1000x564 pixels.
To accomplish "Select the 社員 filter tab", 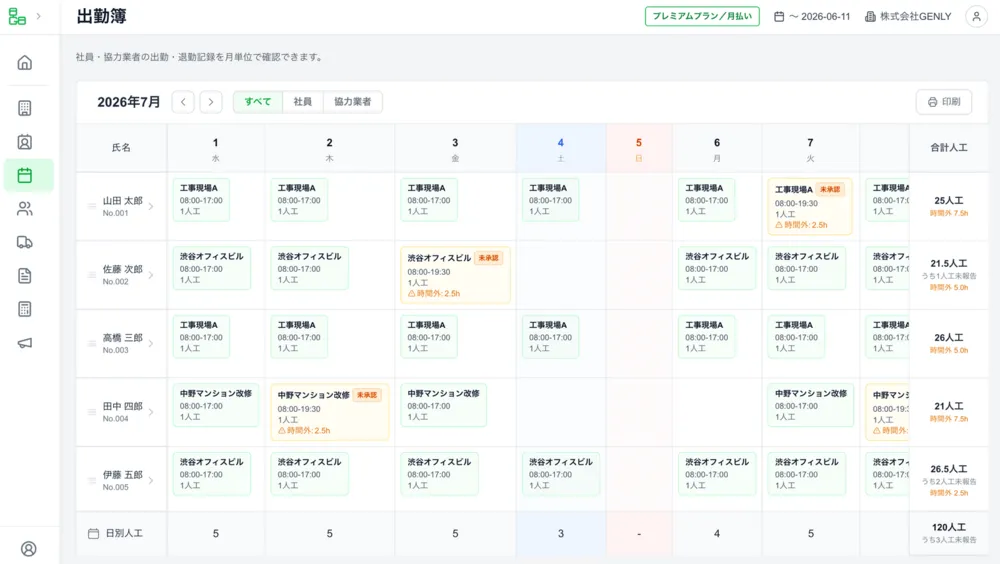I will 303,102.
